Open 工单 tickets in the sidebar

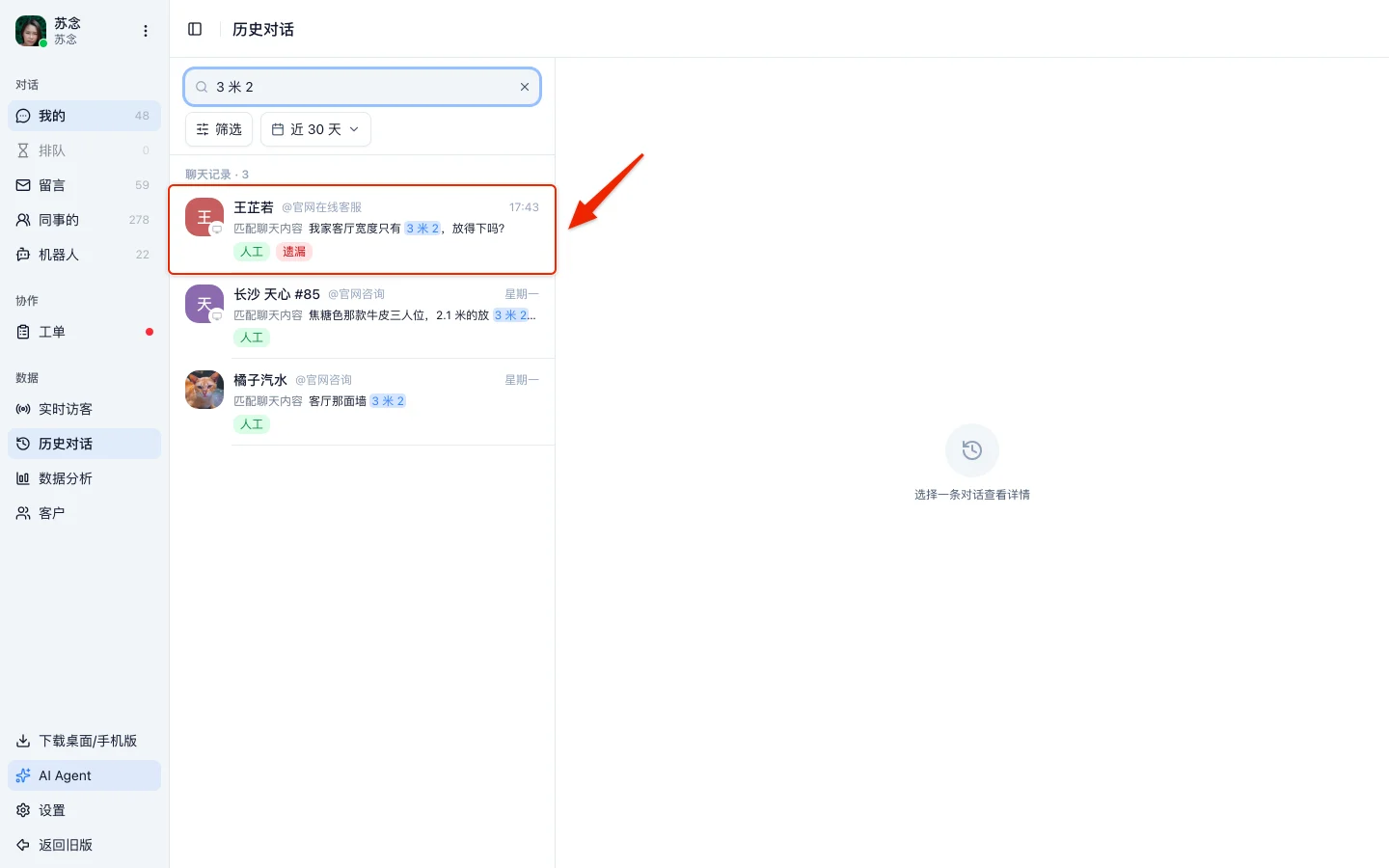click(x=84, y=332)
